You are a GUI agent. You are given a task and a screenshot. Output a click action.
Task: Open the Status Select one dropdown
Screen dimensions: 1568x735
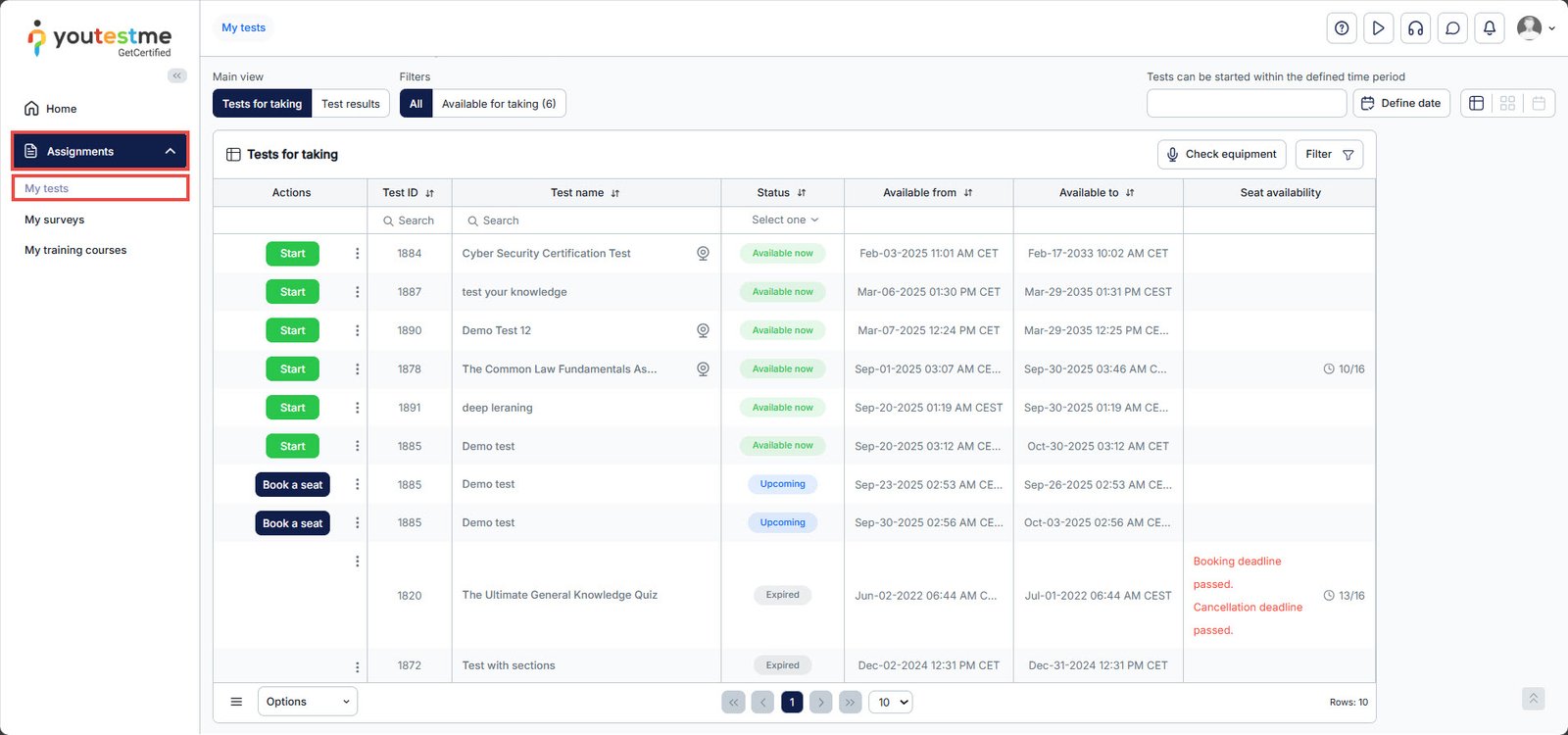[x=783, y=220]
